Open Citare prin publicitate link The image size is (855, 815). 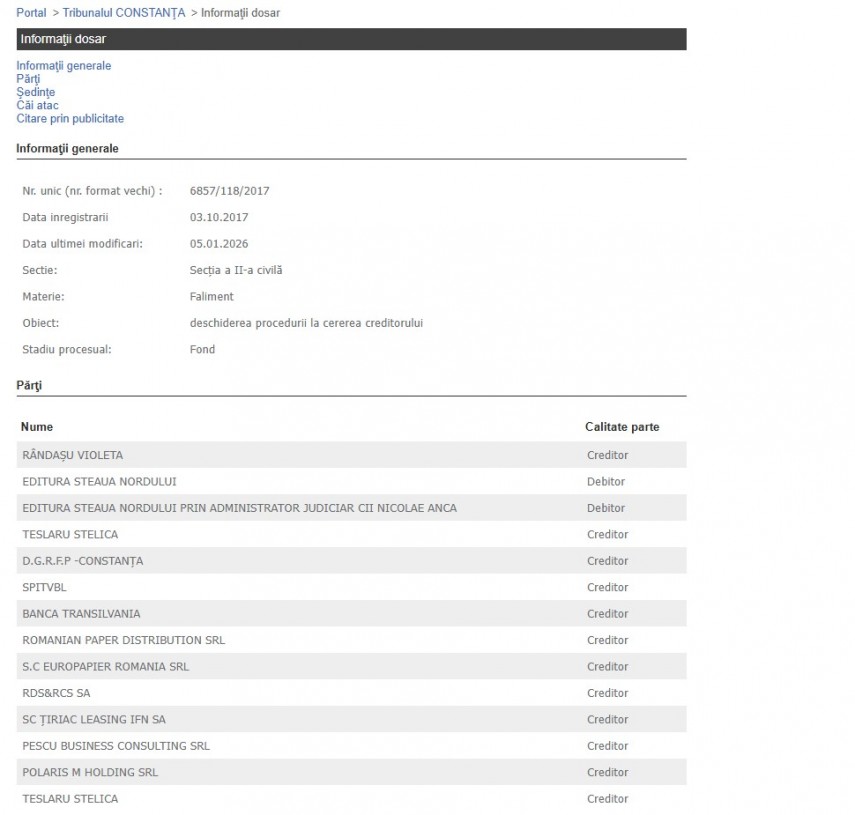(x=70, y=119)
